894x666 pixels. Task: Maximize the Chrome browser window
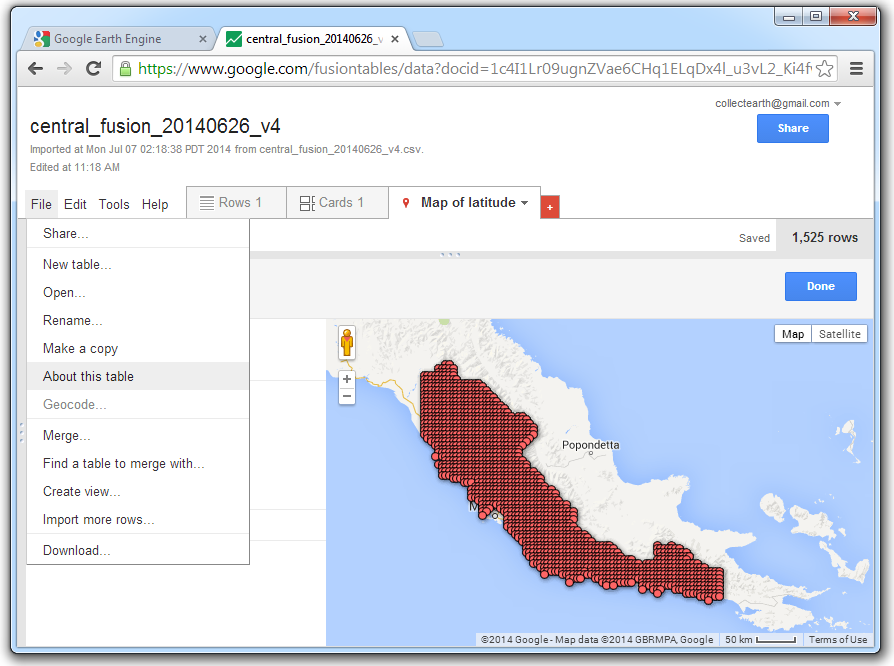click(816, 17)
